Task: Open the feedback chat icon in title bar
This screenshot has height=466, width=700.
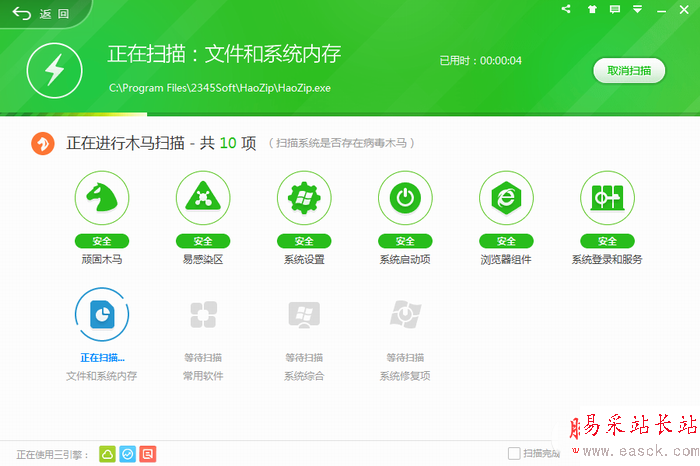Action: pos(615,9)
